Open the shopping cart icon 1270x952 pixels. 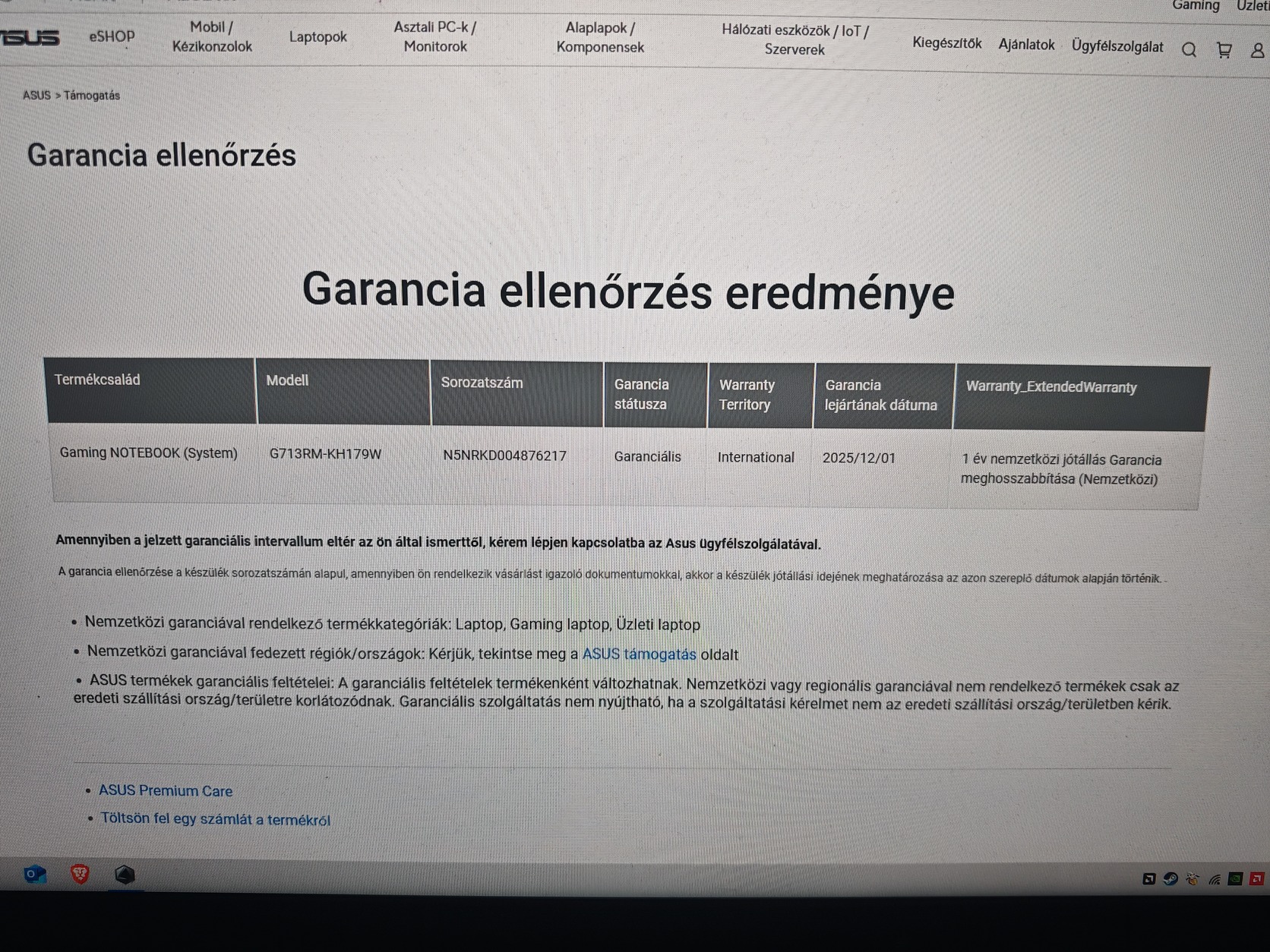pyautogui.click(x=1224, y=50)
